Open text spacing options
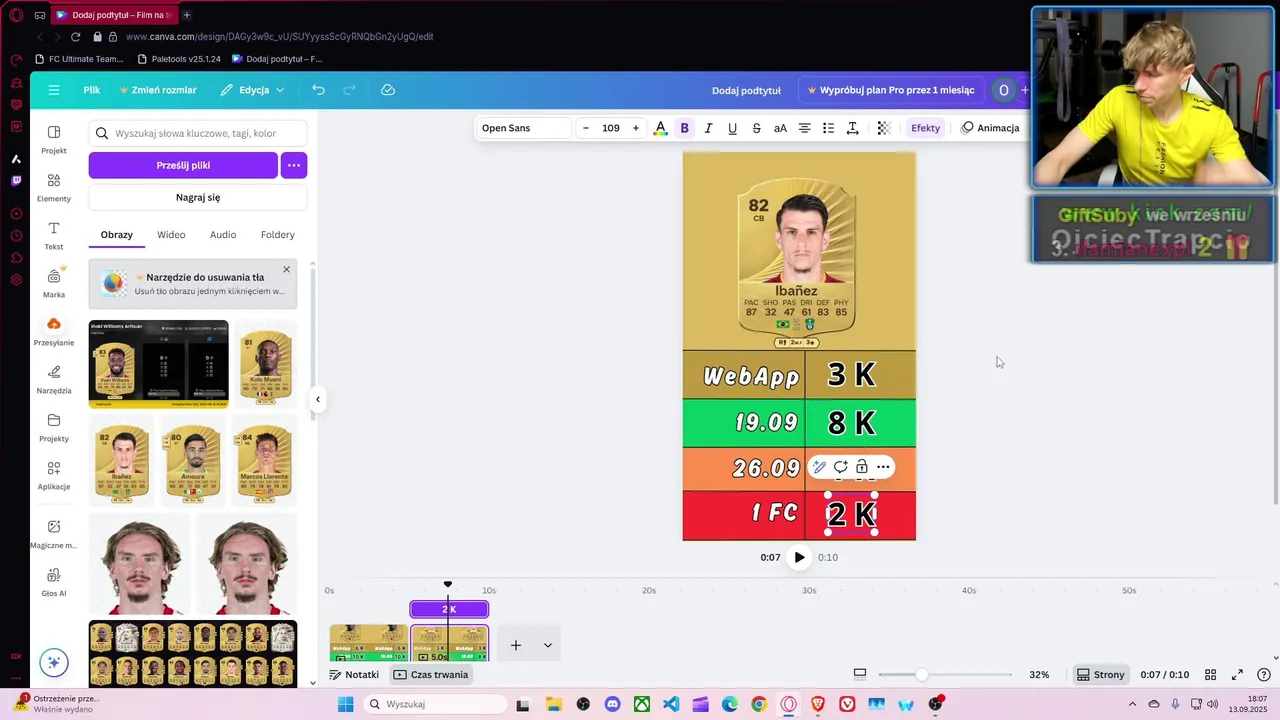 pos(852,128)
